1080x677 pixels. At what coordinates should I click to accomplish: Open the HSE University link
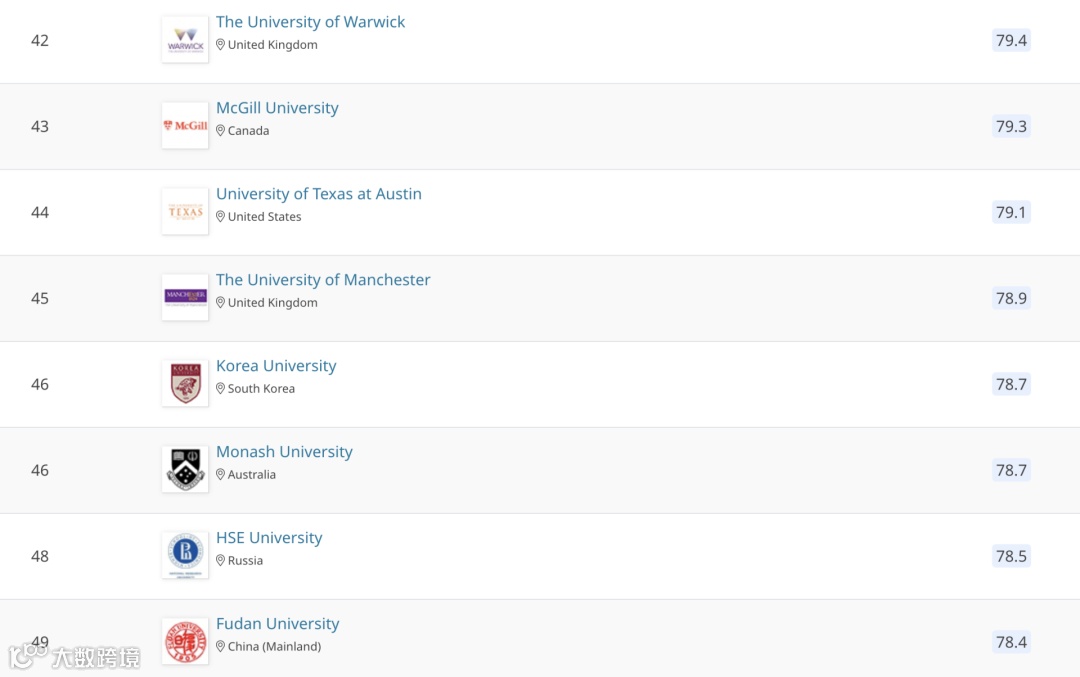pyautogui.click(x=269, y=538)
